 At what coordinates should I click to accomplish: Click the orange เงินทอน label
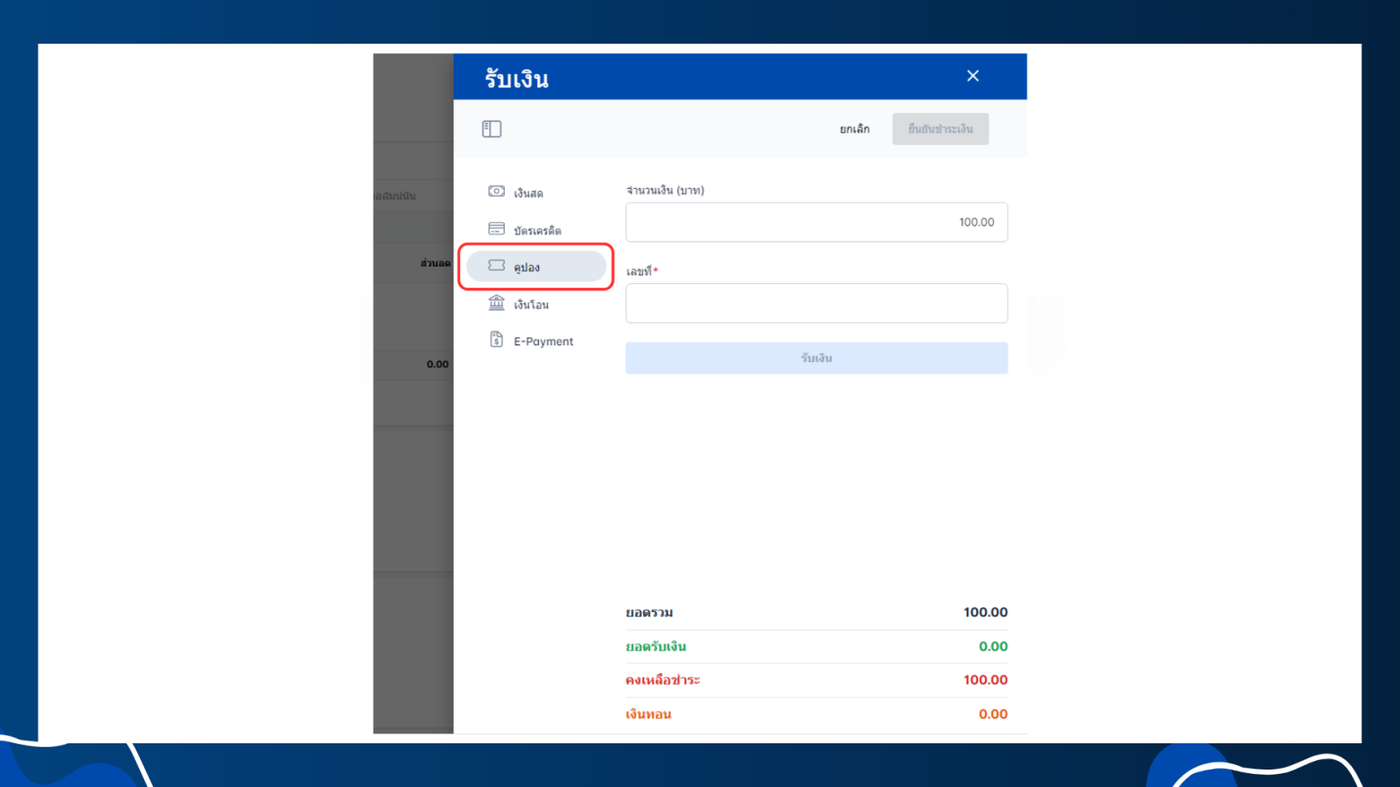click(648, 715)
